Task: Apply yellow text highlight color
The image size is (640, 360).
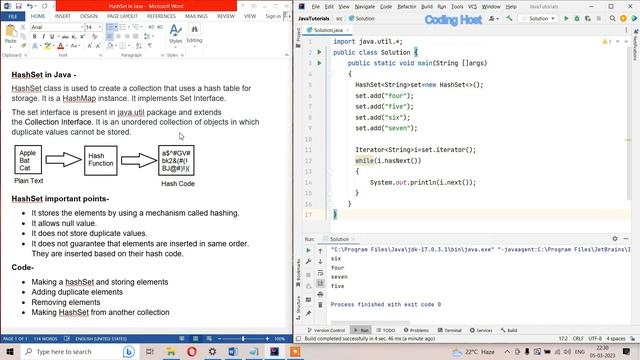Action: point(47,46)
